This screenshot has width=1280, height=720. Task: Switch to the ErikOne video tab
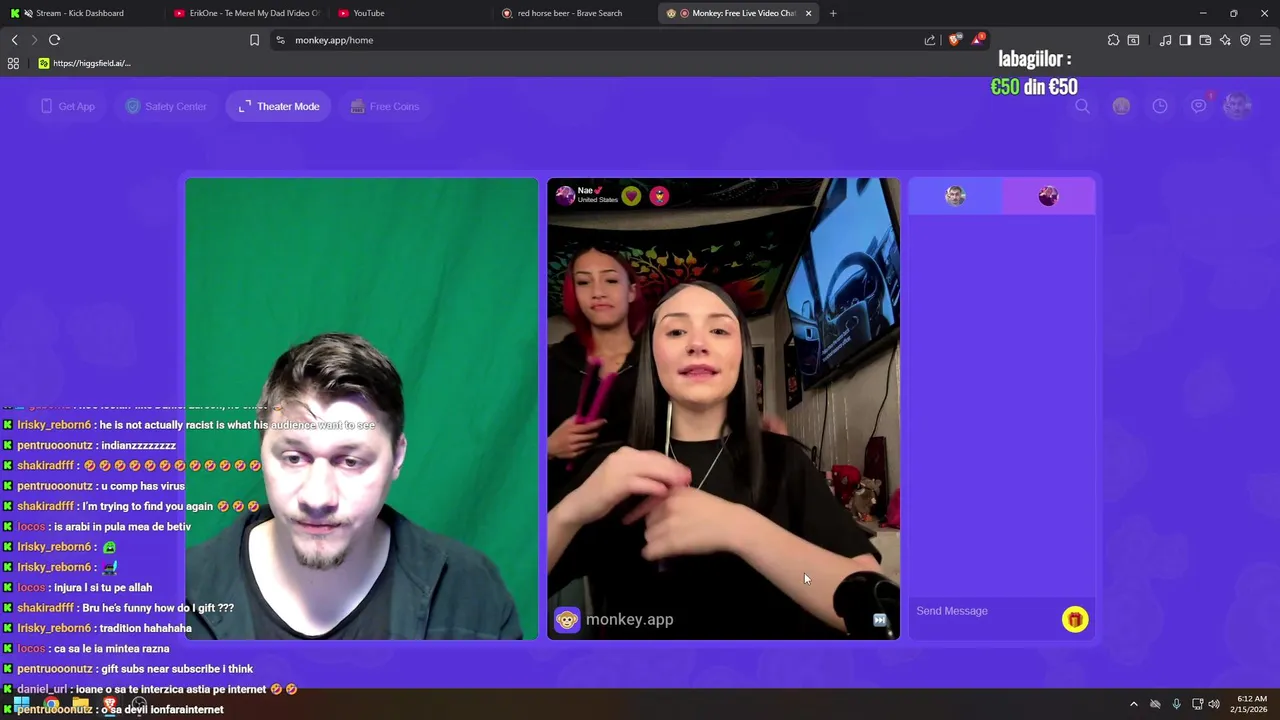246,13
